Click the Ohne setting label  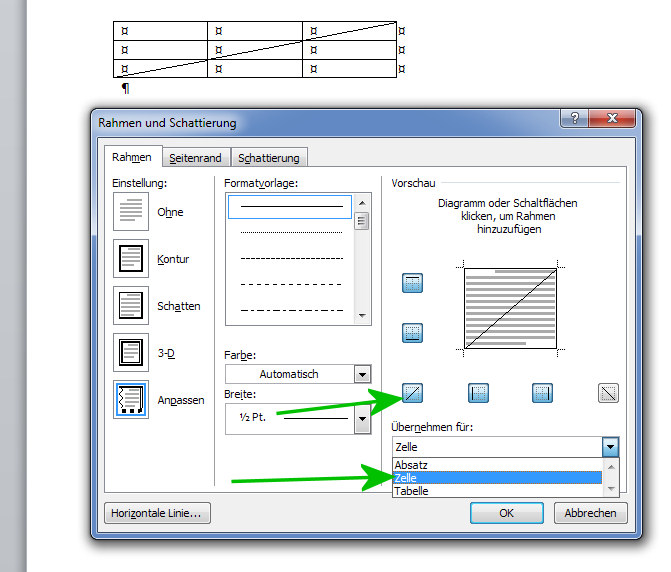170,212
